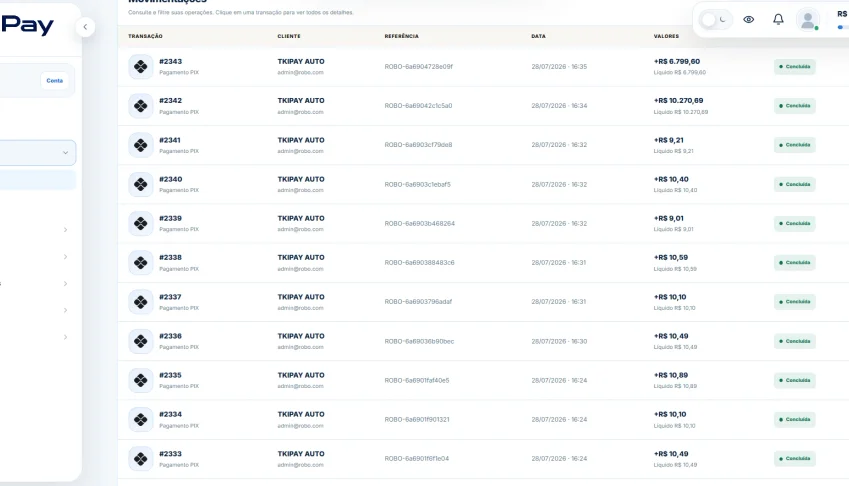849x486 pixels.
Task: Click date 28/07/2026 - 16:35
Action: tap(559, 67)
